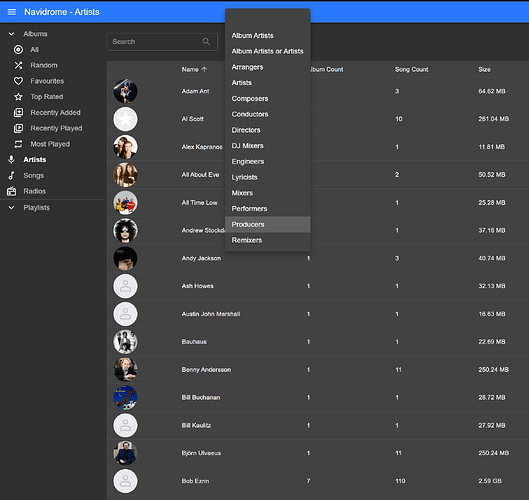Image resolution: width=529 pixels, height=500 pixels.
Task: Open Recently Added albums
Action: (x=55, y=112)
